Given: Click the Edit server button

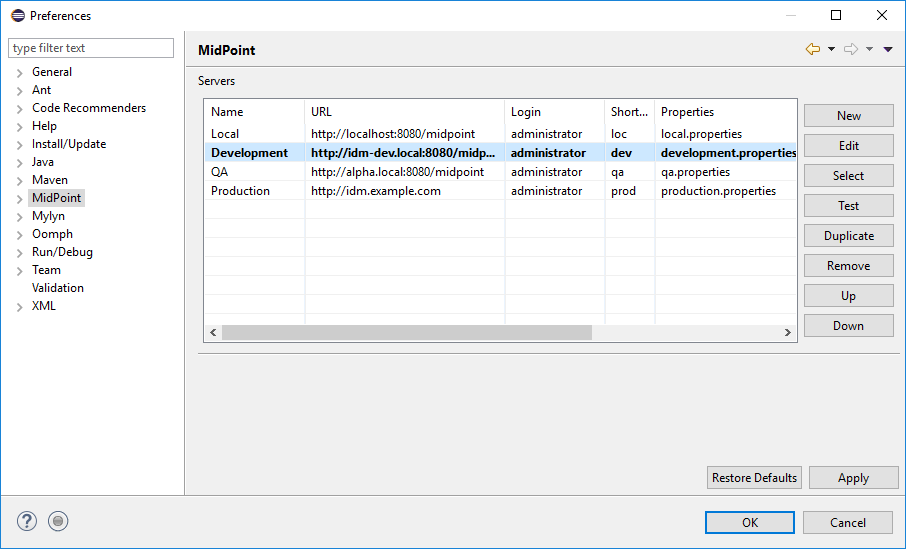Looking at the screenshot, I should [x=849, y=146].
